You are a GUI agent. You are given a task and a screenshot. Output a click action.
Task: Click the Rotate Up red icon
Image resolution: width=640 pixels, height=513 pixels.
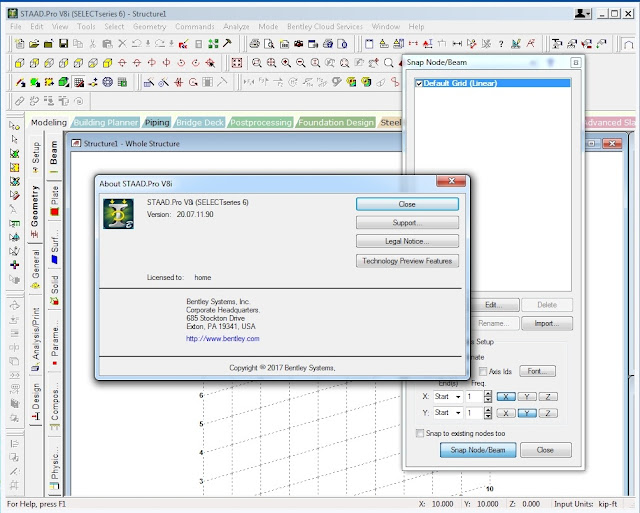[122, 63]
